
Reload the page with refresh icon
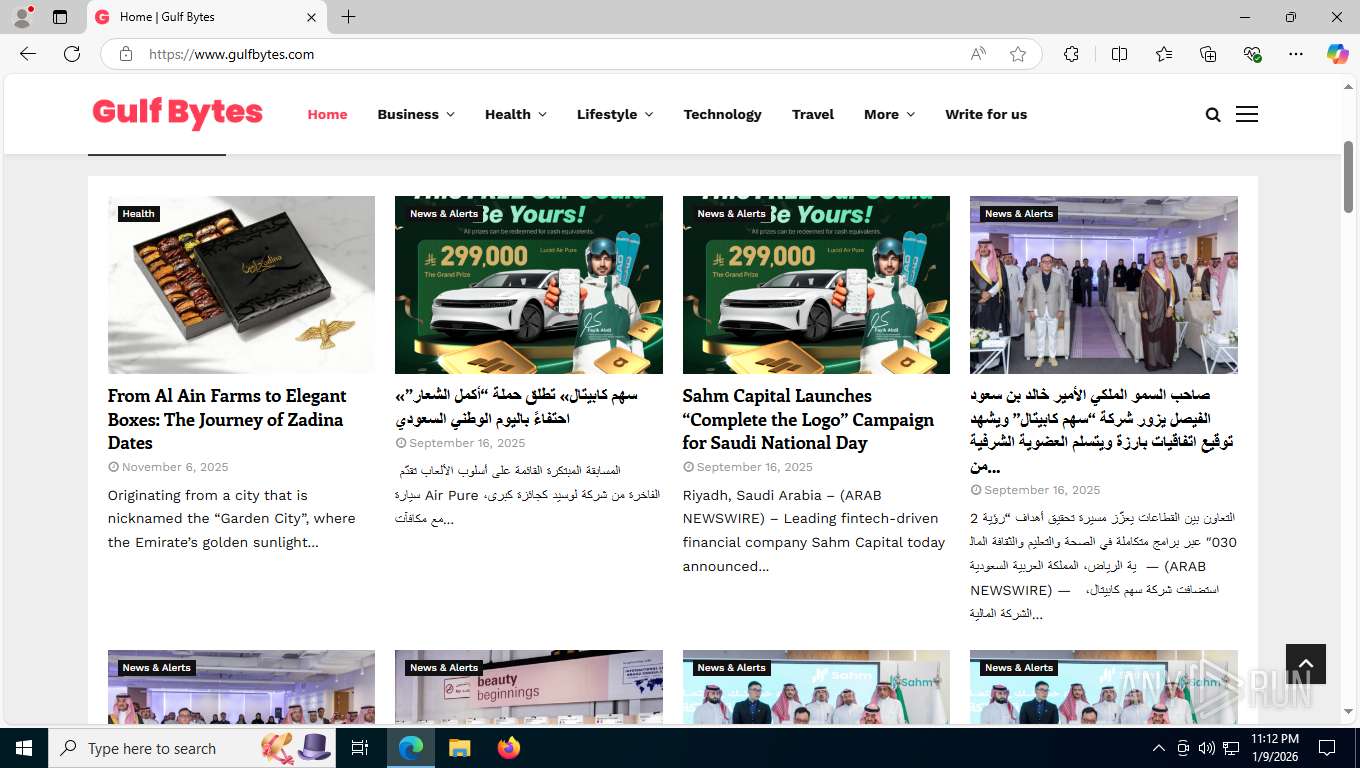pos(72,54)
